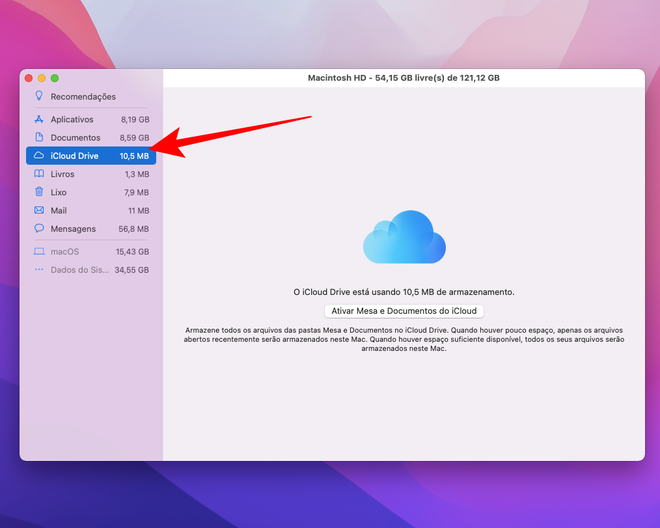Screen dimensions: 660x528
Task: Select the macOS row
Action: point(91,251)
